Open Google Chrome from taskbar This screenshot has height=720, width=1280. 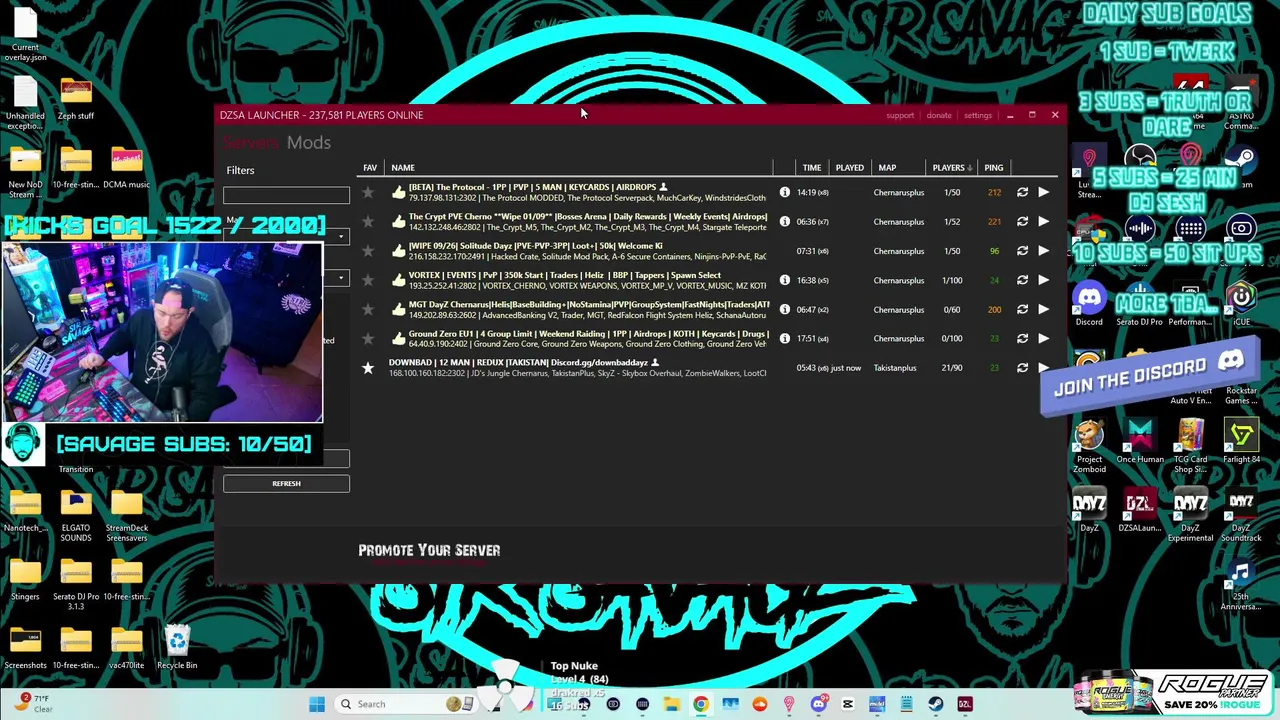[x=701, y=704]
